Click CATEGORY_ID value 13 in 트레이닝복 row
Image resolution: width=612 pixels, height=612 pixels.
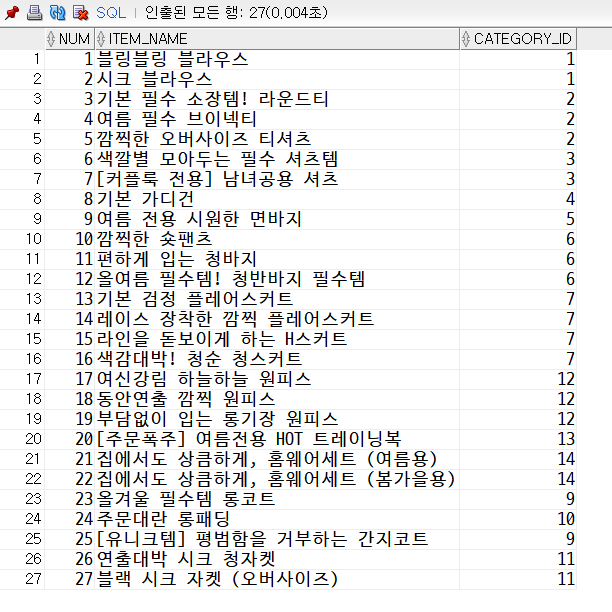(518, 439)
